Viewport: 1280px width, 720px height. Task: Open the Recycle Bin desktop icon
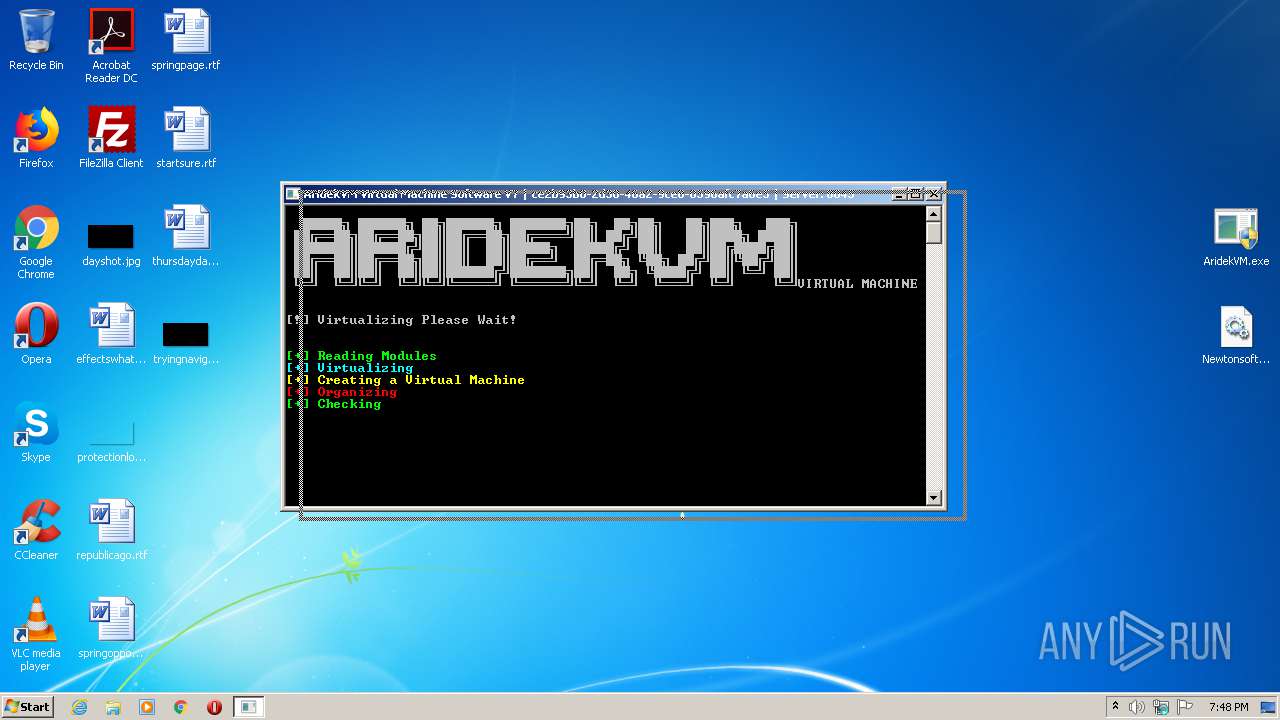coord(36,40)
